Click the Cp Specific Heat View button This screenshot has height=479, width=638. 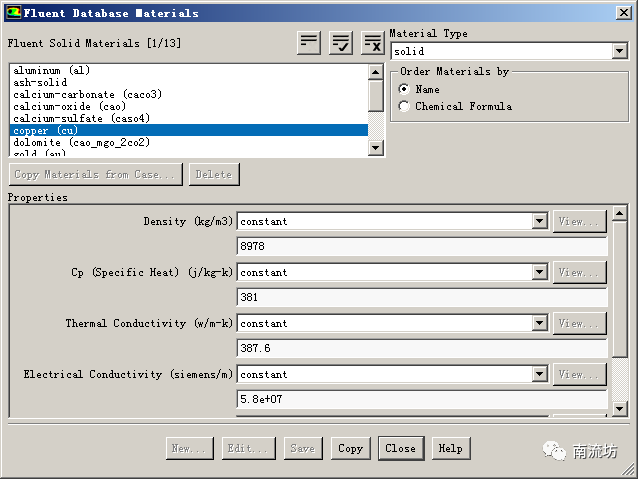point(579,272)
